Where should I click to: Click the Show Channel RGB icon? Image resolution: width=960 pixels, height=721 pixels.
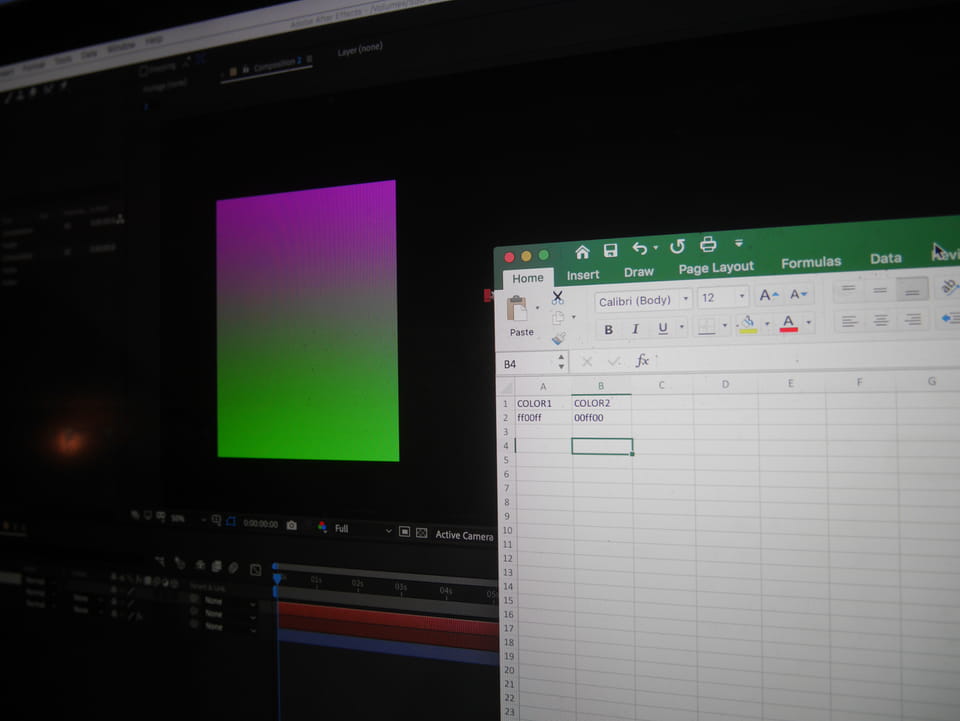coord(322,526)
